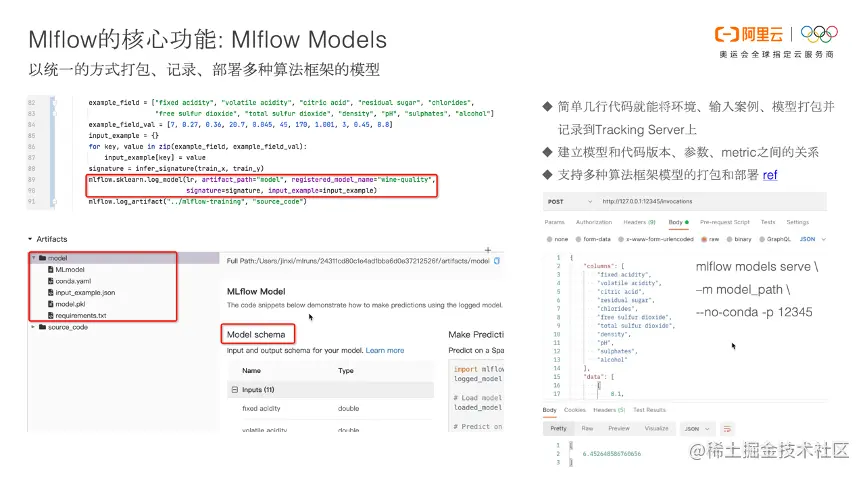Viewport: 866px width, 477px height.
Task: Click the plus icon above the full path
Action: 488,250
